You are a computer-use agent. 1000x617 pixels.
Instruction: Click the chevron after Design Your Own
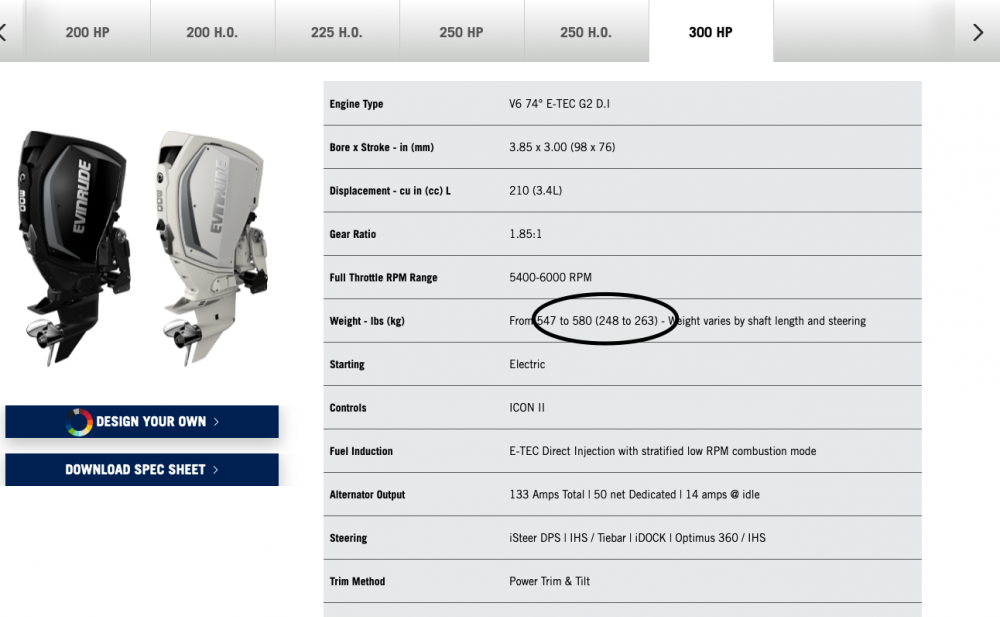[x=216, y=422]
